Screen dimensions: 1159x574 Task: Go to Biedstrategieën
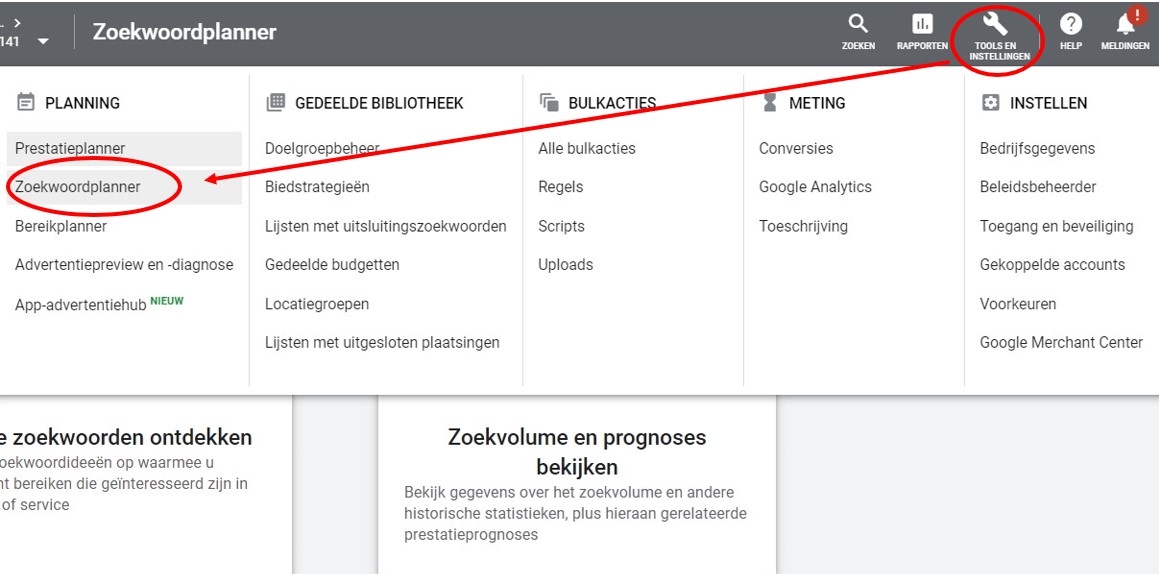coord(317,187)
